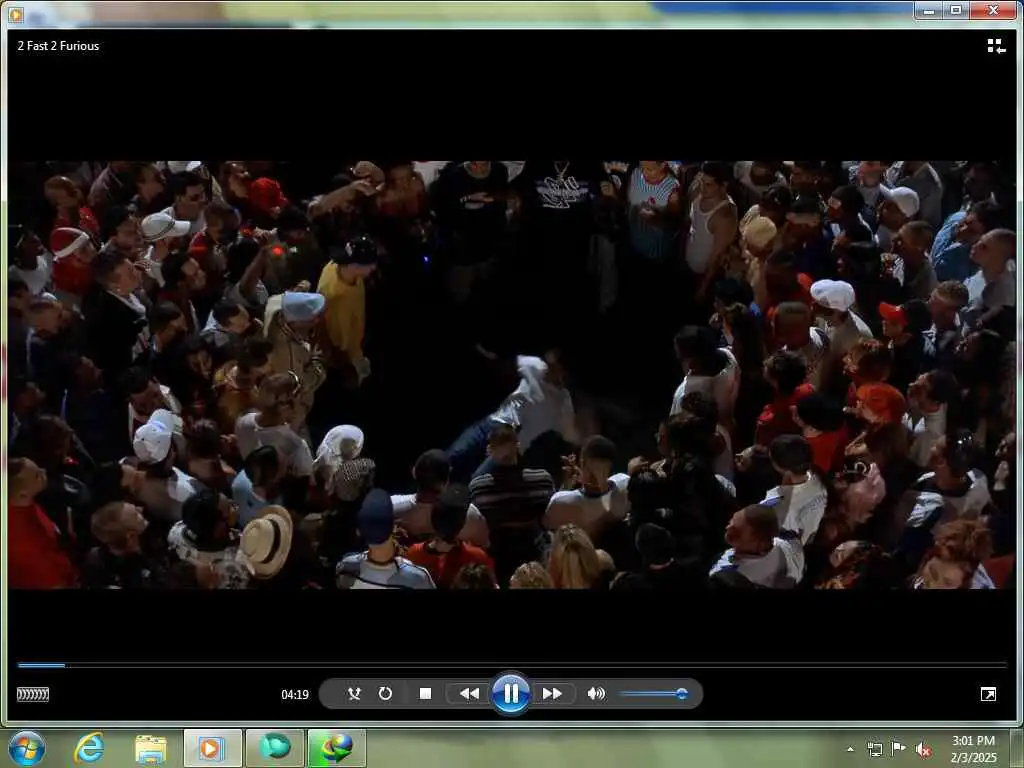
Task: Click the 04:19 elapsed time display
Action: [295, 694]
